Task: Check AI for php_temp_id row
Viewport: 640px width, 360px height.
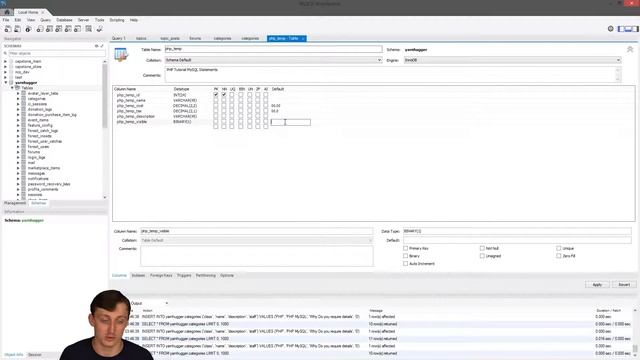Action: coord(266,95)
